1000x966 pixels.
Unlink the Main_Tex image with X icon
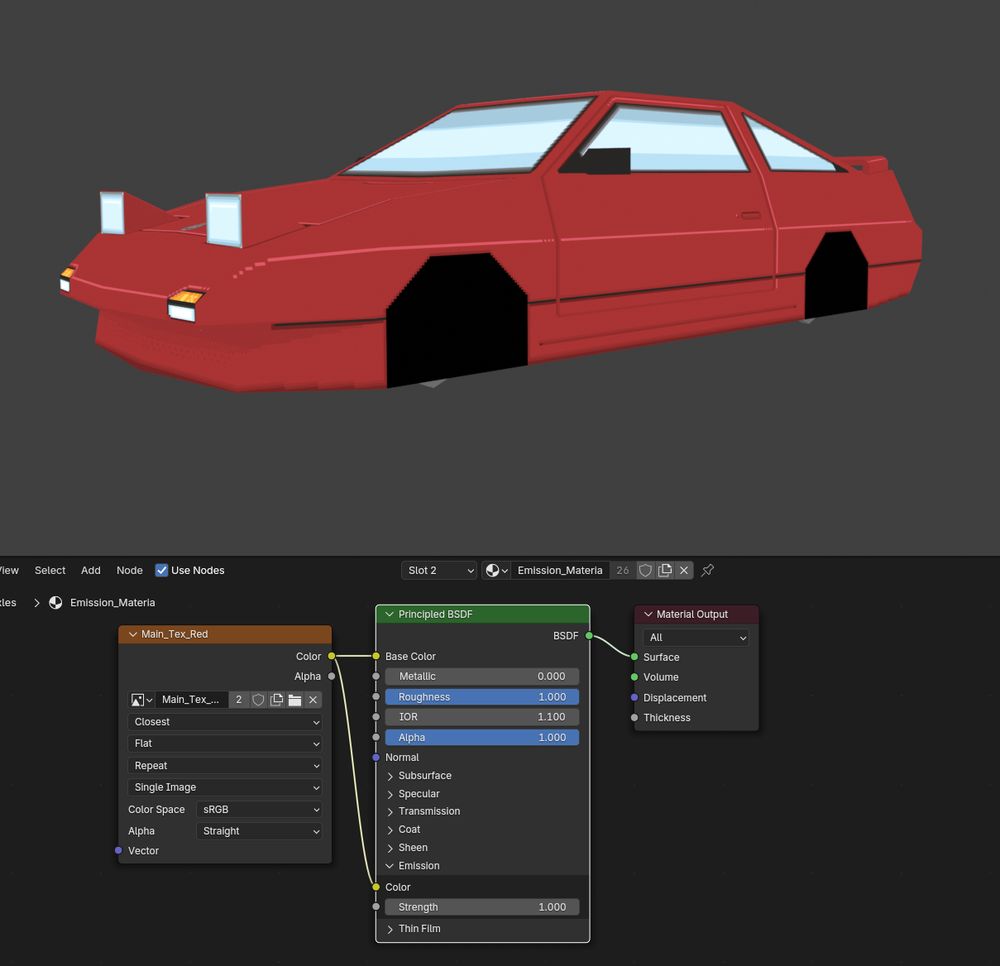click(313, 700)
